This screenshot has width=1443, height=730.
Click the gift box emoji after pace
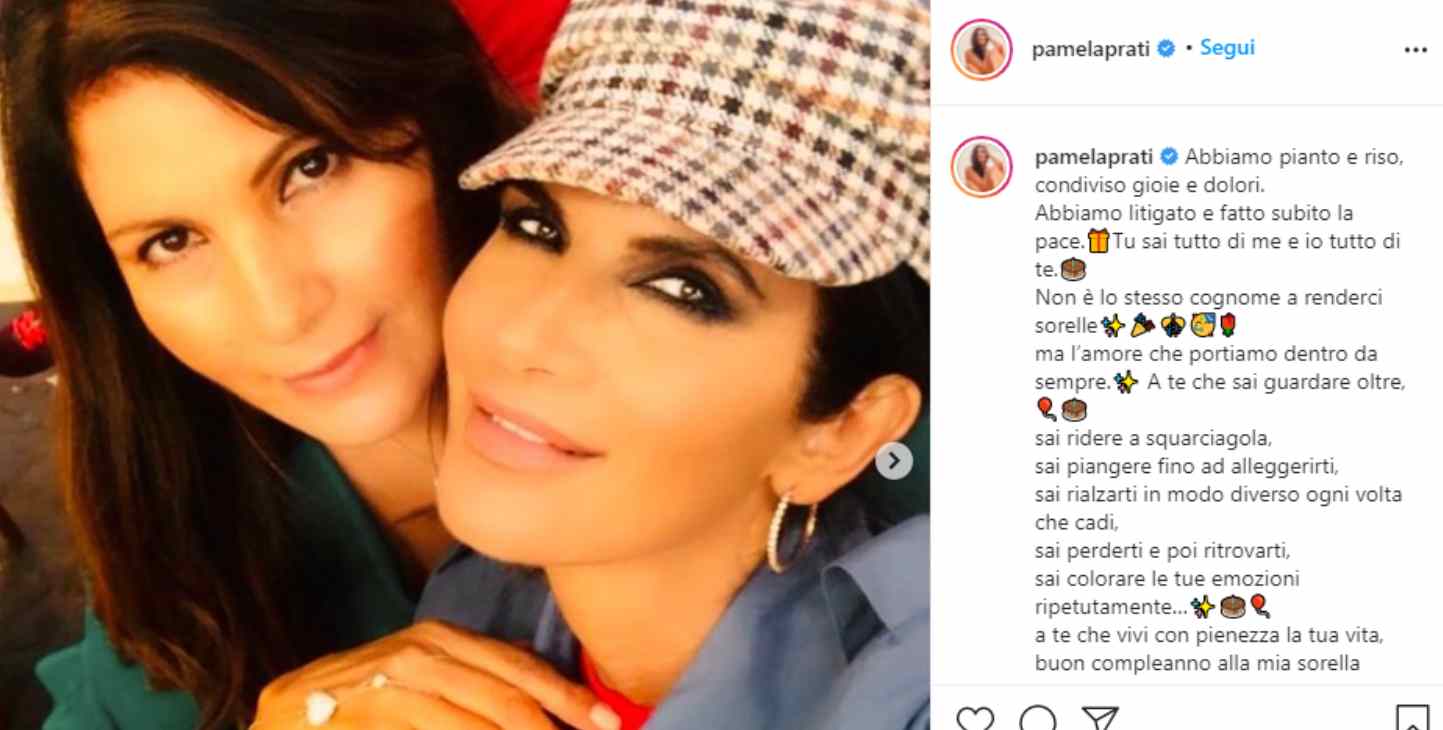click(1099, 241)
